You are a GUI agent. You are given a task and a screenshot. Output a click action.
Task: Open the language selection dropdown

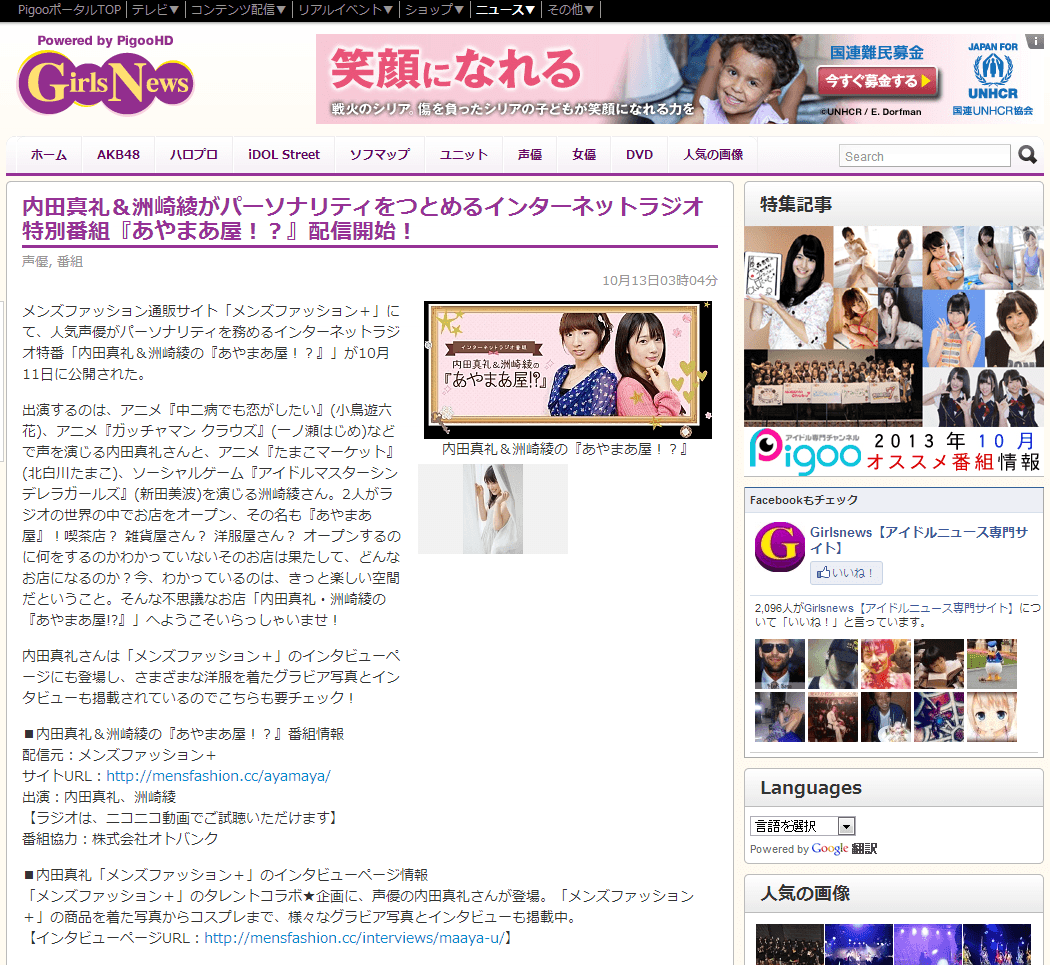[803, 826]
